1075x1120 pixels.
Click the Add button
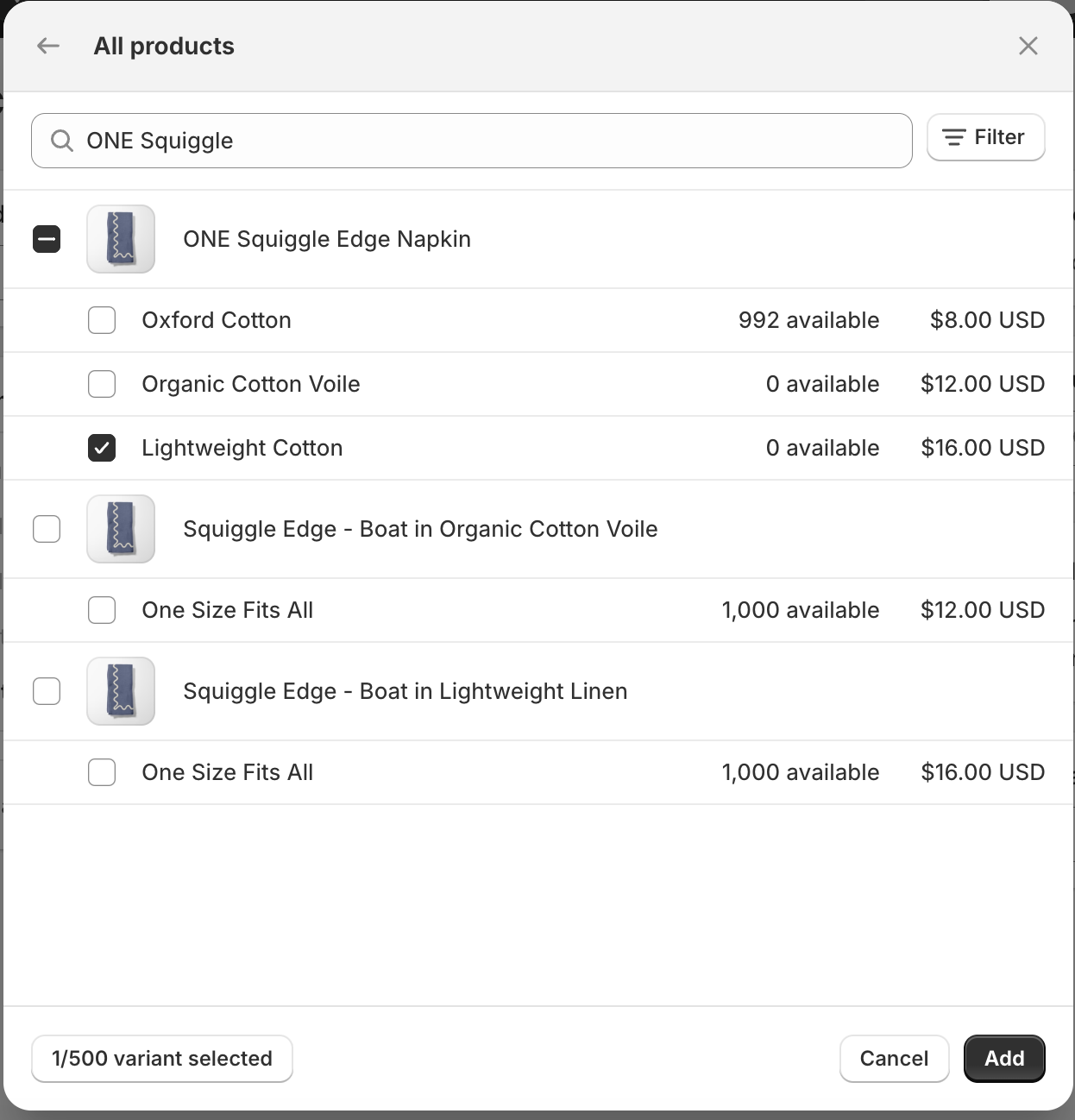pyautogui.click(x=1004, y=1059)
